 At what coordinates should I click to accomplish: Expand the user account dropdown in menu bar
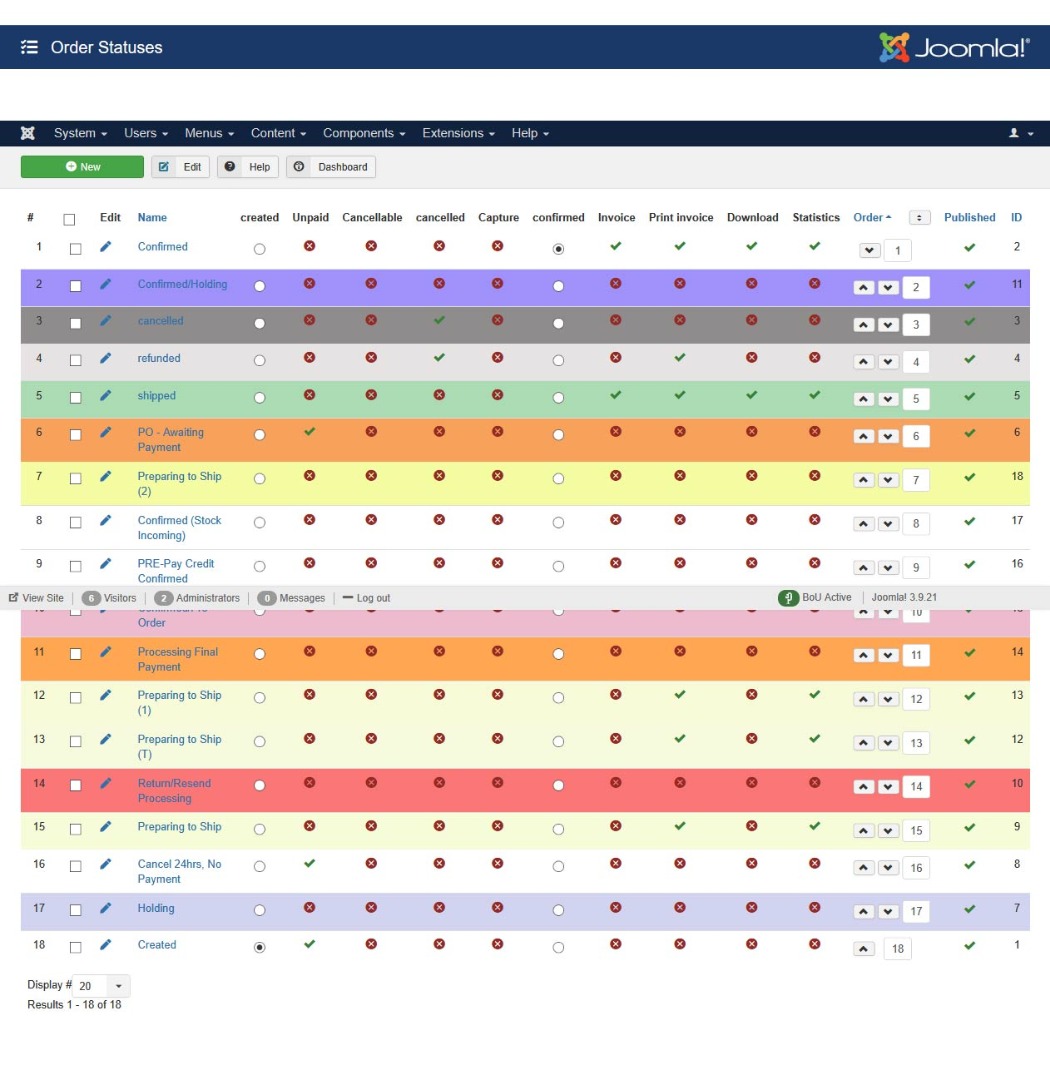point(1021,133)
